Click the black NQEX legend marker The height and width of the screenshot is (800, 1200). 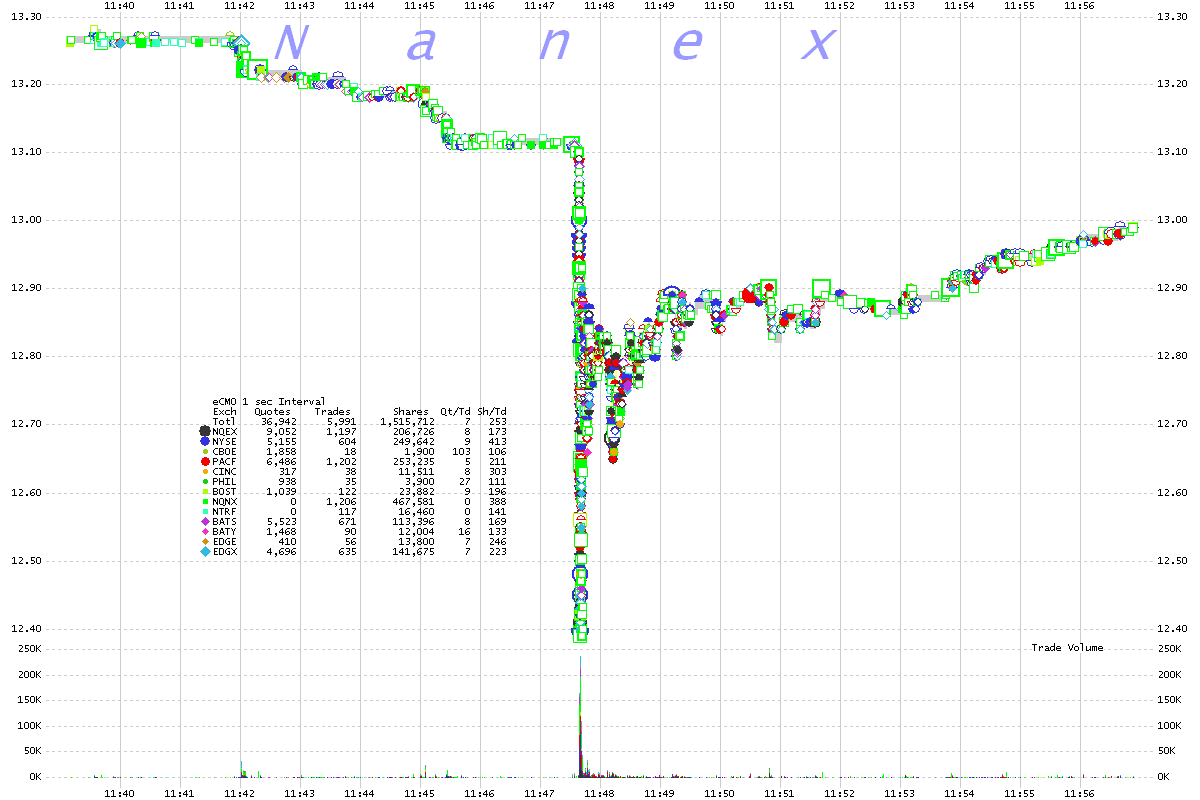(205, 430)
